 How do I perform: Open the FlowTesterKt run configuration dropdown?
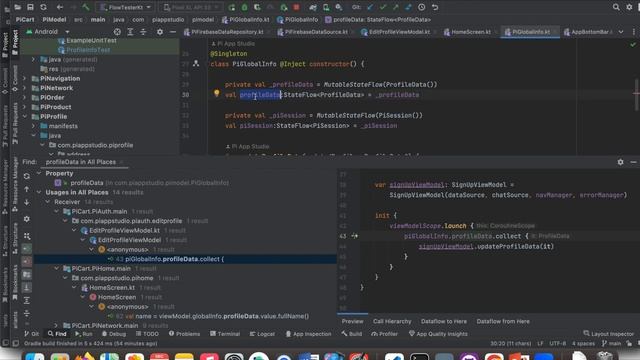pos(126,7)
